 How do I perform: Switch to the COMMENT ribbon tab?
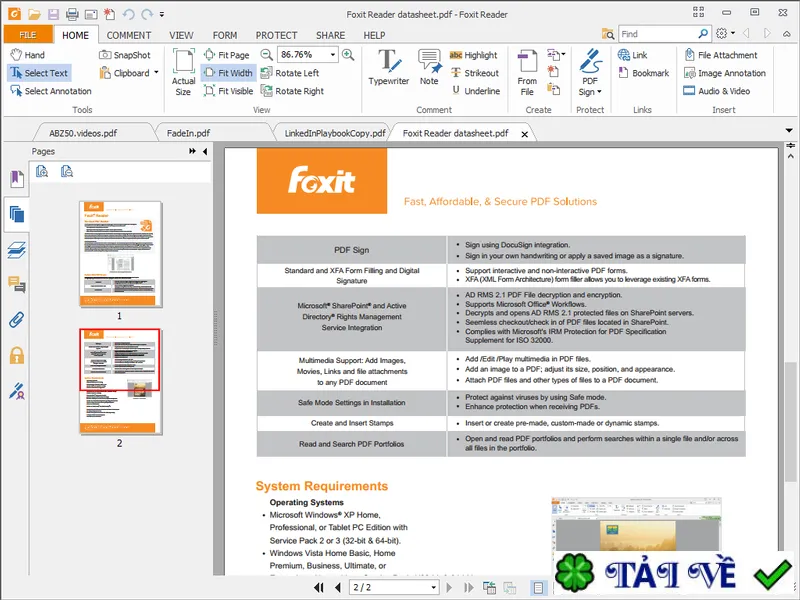(x=129, y=35)
